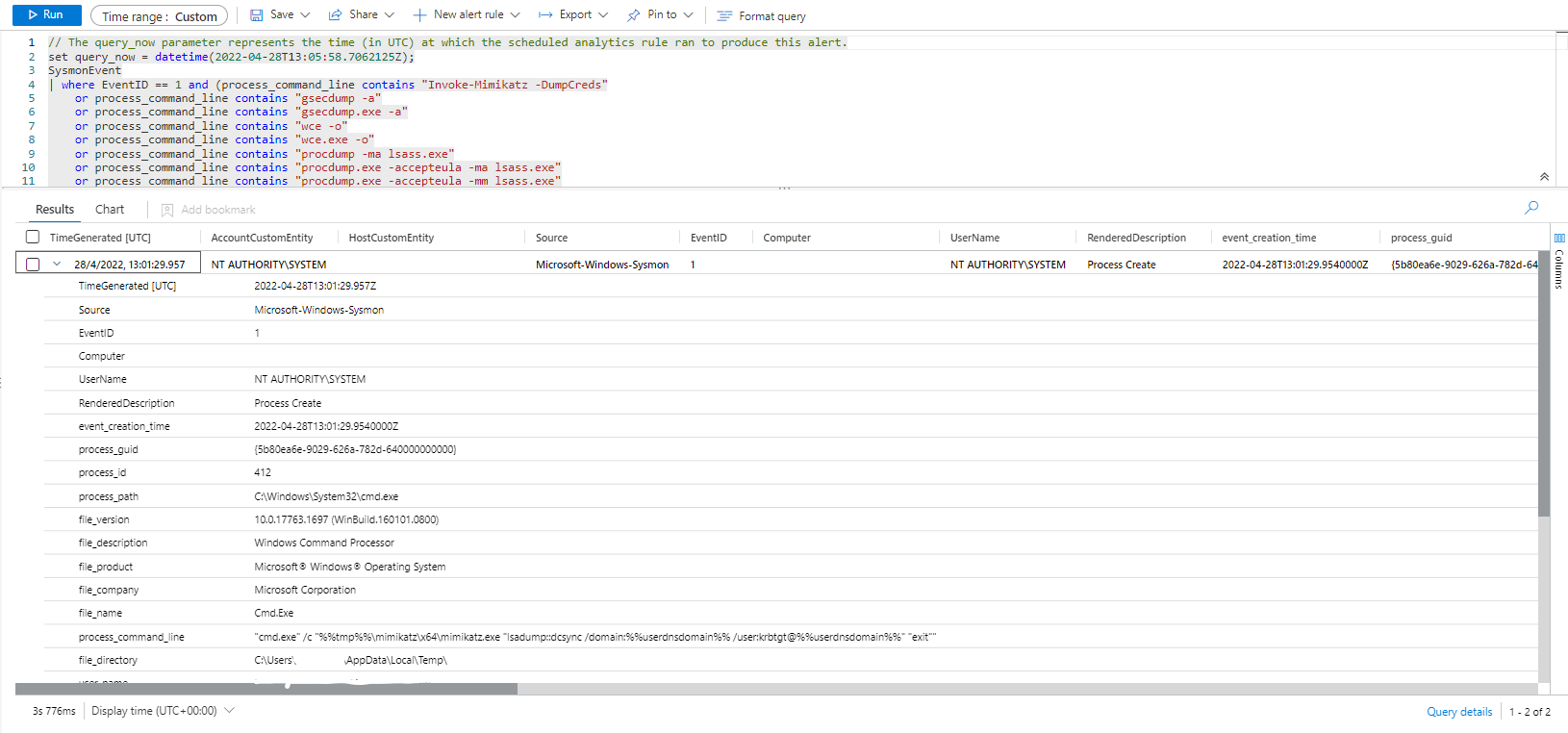1568x733 pixels.
Task: Click the Pin to pushpin icon
Action: tap(633, 15)
